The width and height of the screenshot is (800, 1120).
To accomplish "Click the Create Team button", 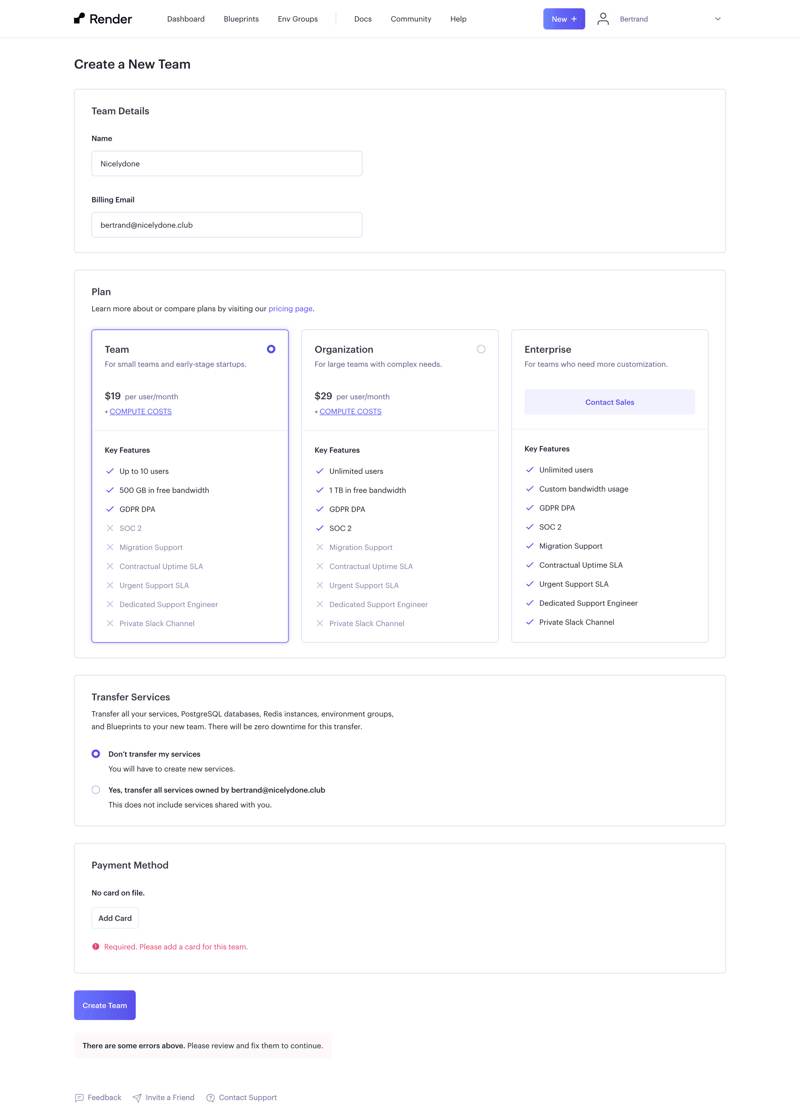I will pos(104,1005).
